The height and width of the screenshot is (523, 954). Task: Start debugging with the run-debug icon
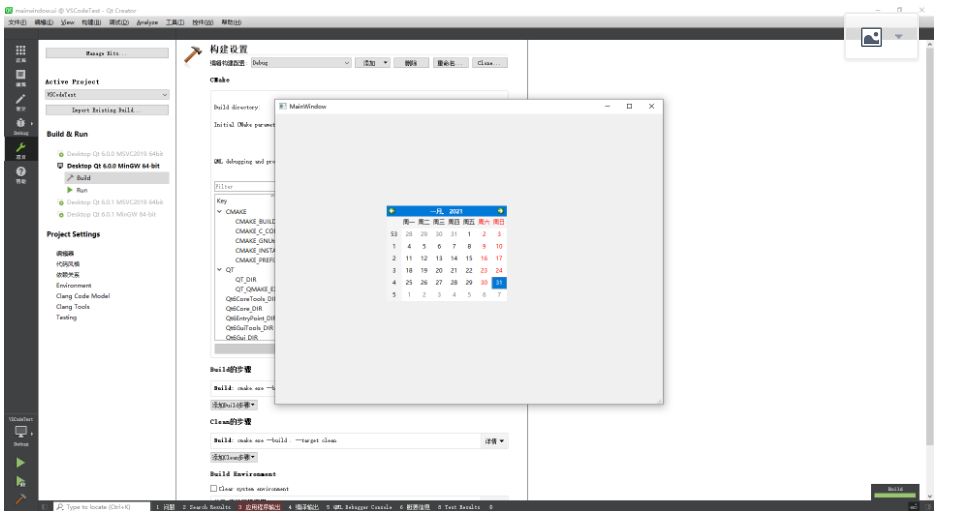[21, 481]
